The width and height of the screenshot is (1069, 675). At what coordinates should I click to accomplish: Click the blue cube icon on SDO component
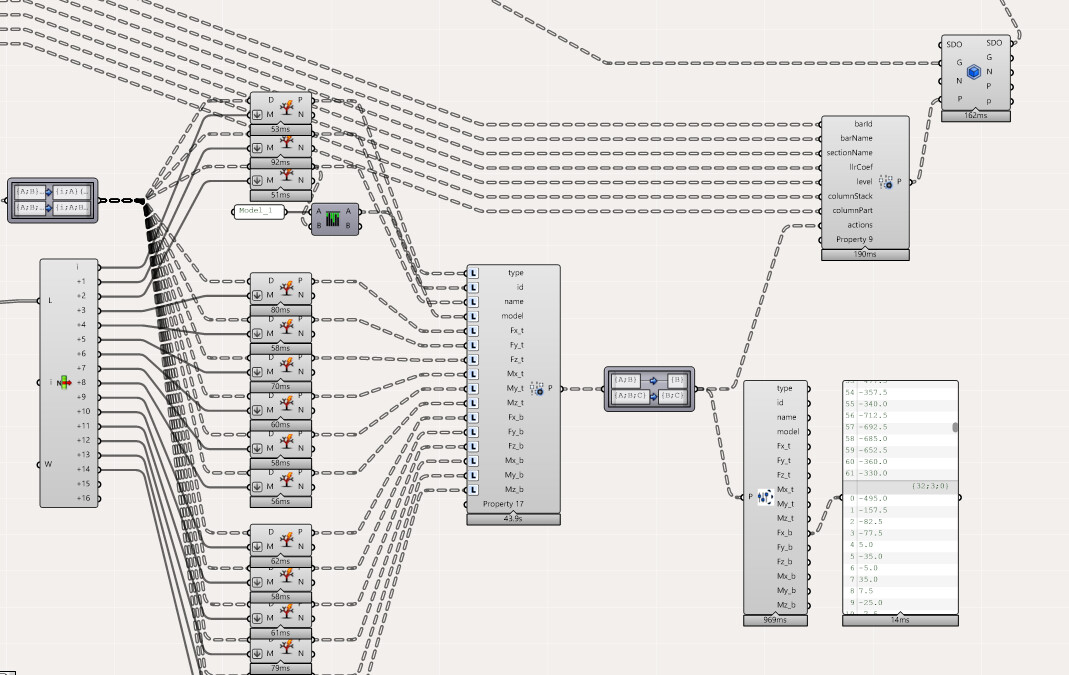click(x=974, y=72)
